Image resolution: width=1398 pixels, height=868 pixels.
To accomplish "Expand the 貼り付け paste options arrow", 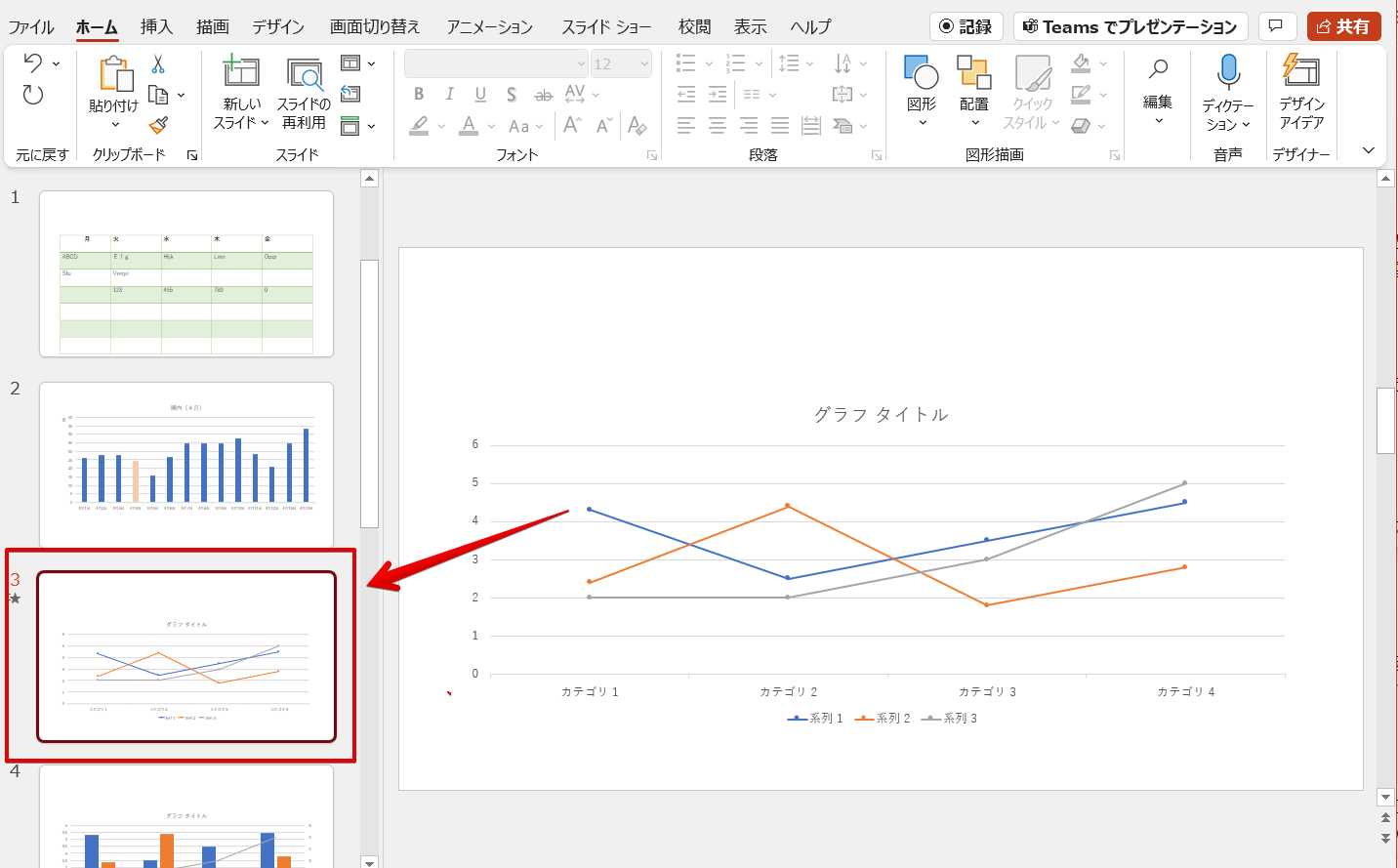I will [x=115, y=124].
